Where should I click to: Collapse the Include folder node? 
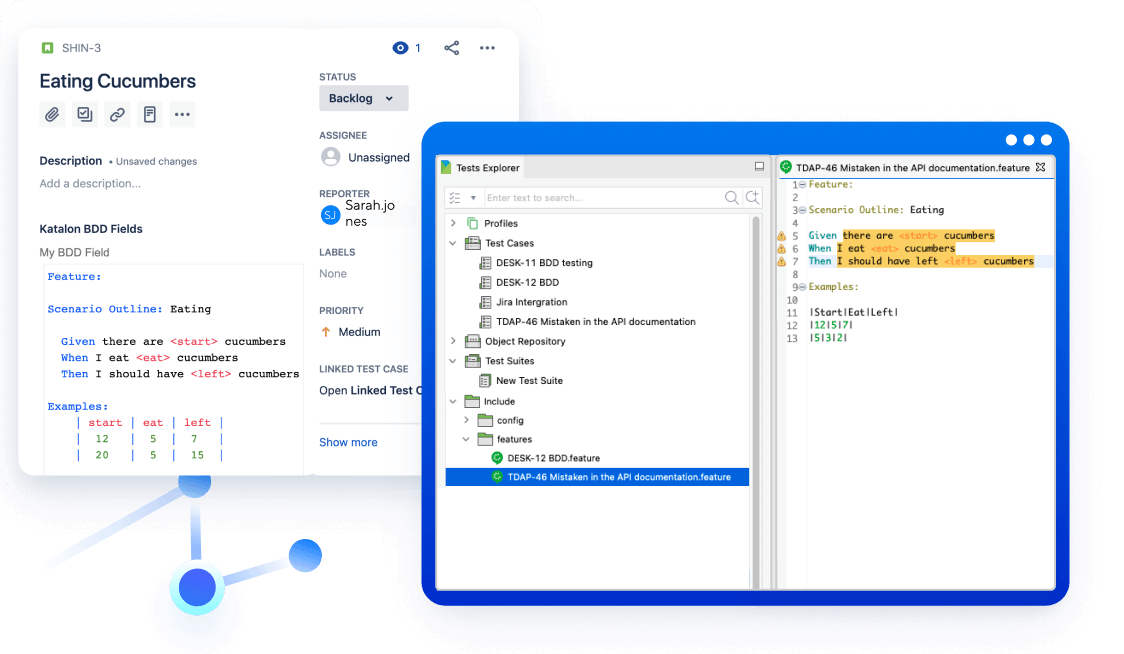(x=453, y=402)
